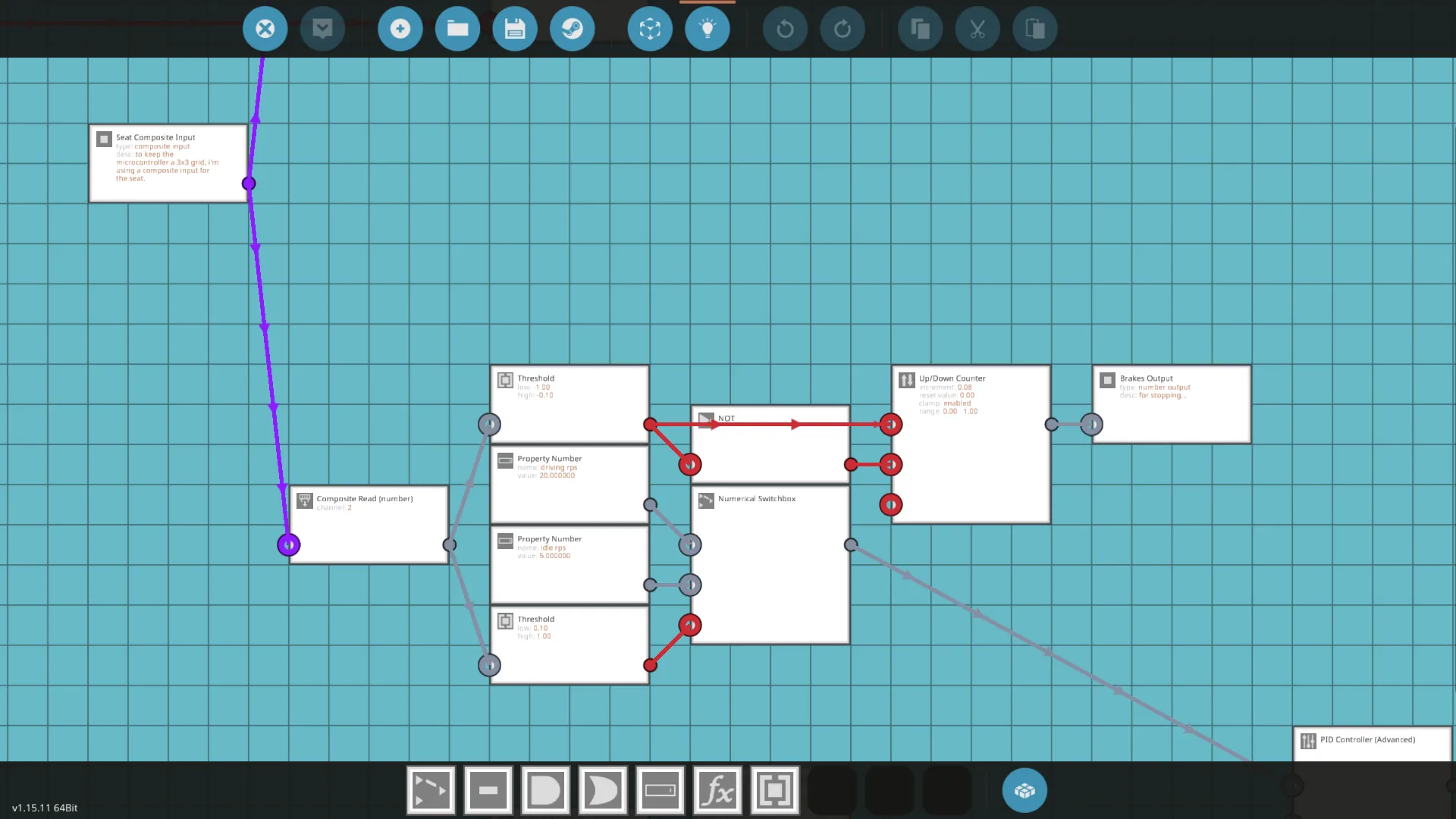The height and width of the screenshot is (819, 1456).
Task: Select the fx function block in palette
Action: pyautogui.click(x=717, y=790)
